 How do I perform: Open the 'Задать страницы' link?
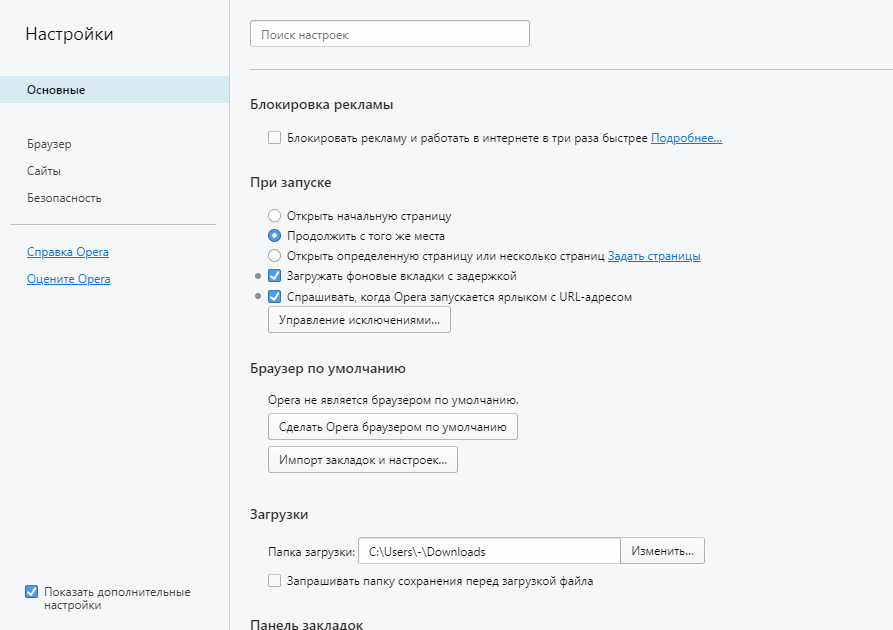coord(654,256)
